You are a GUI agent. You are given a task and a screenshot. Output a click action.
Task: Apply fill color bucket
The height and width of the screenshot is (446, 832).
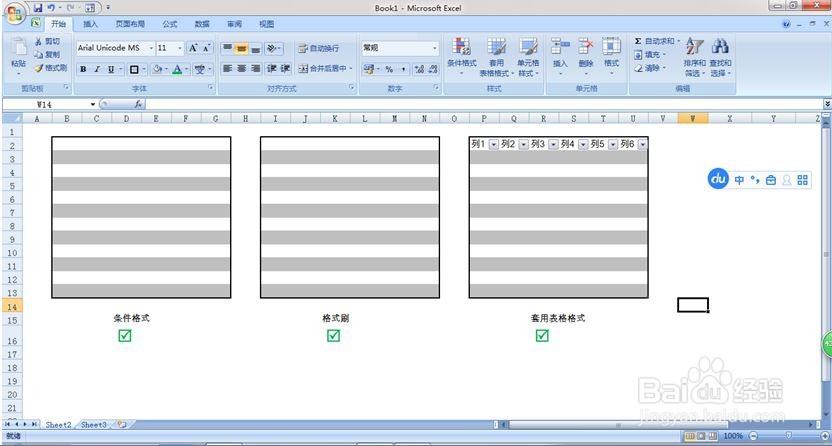click(x=157, y=69)
